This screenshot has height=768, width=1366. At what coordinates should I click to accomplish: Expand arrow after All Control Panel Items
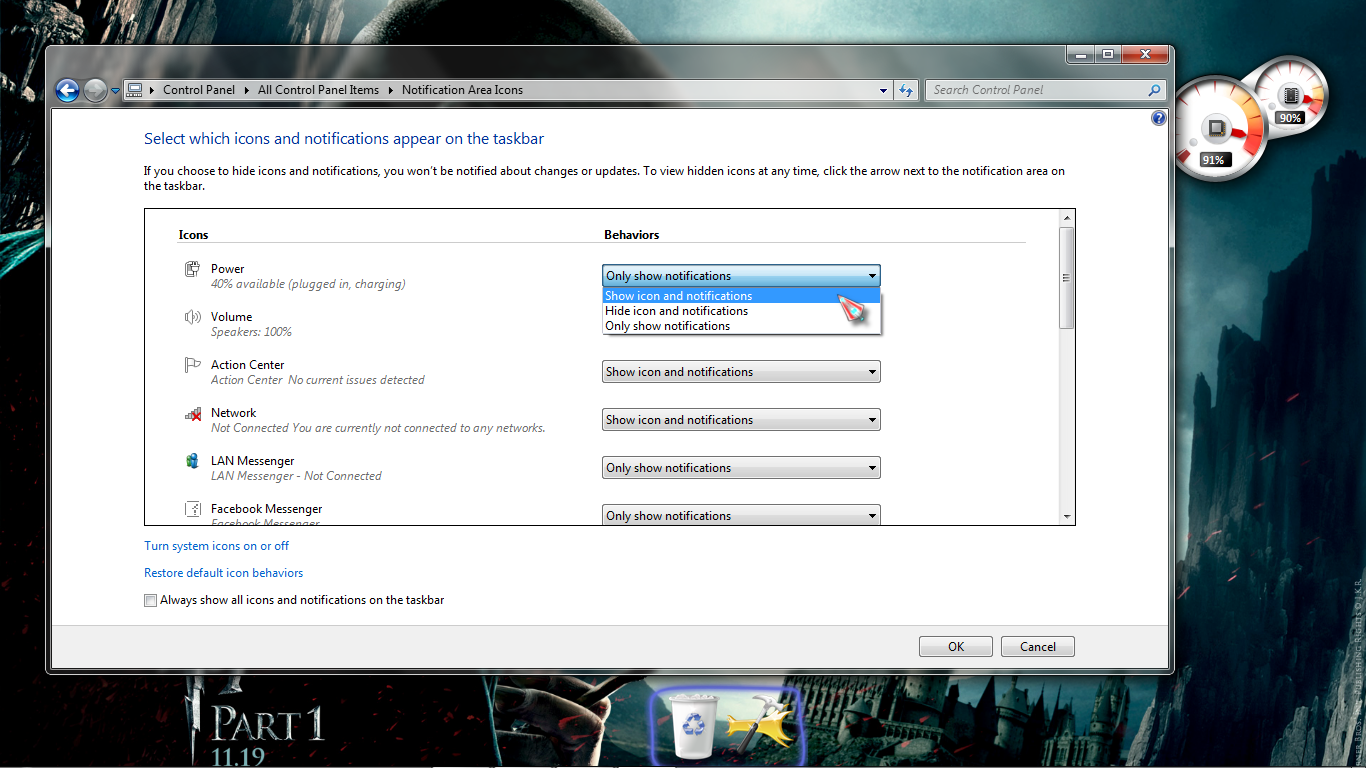click(391, 90)
